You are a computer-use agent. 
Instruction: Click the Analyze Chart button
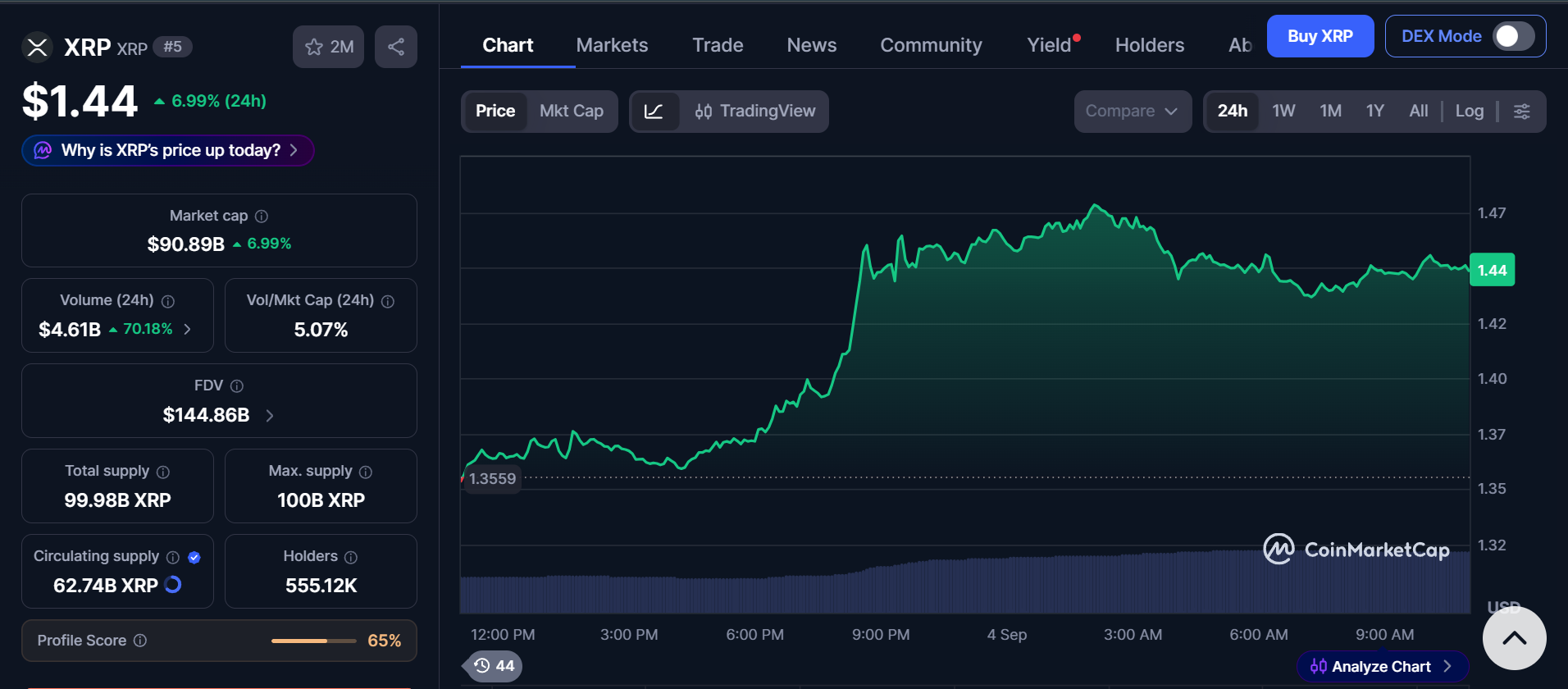1383,667
